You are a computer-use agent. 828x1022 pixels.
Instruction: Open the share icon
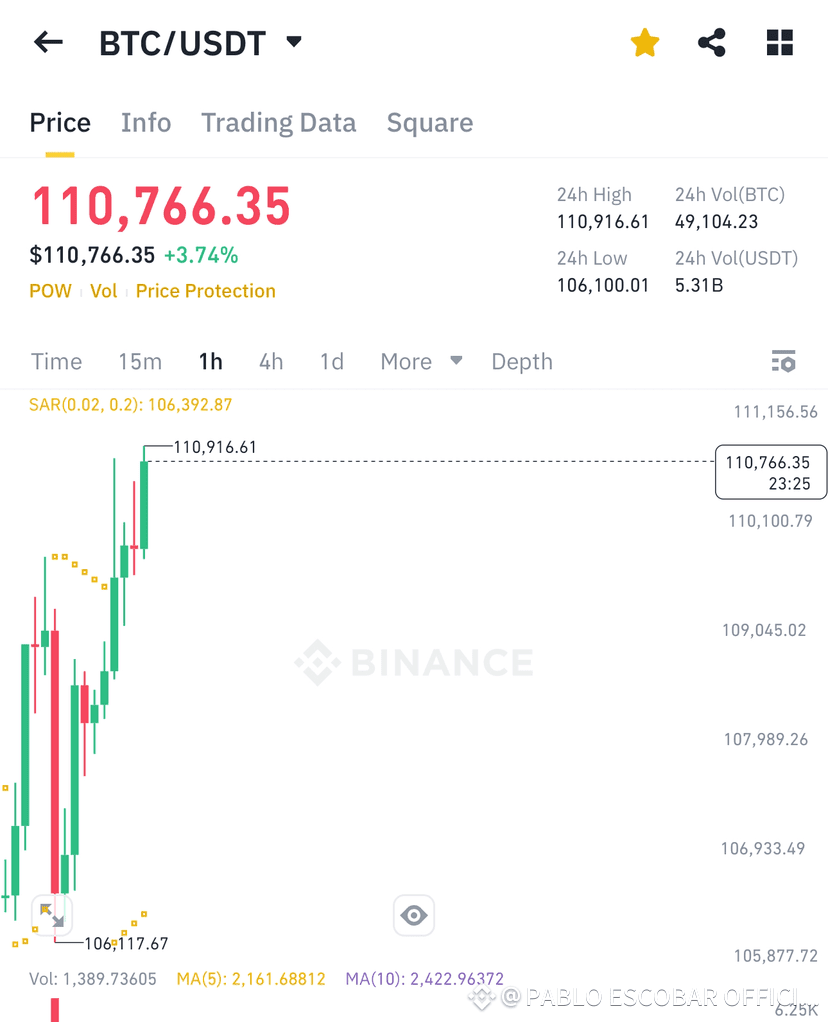click(711, 43)
